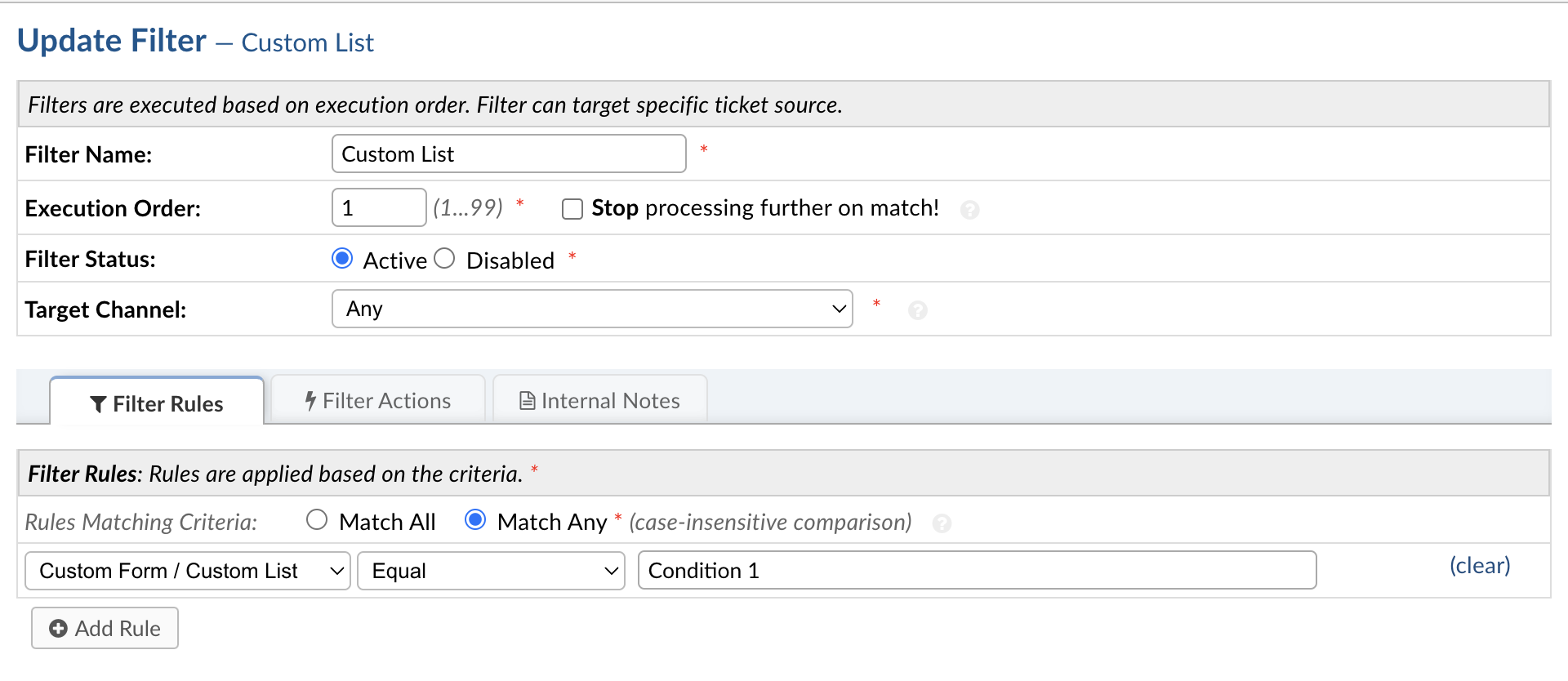Click help icon beside Stop processing option
Image resolution: width=1568 pixels, height=681 pixels.
coord(969,210)
